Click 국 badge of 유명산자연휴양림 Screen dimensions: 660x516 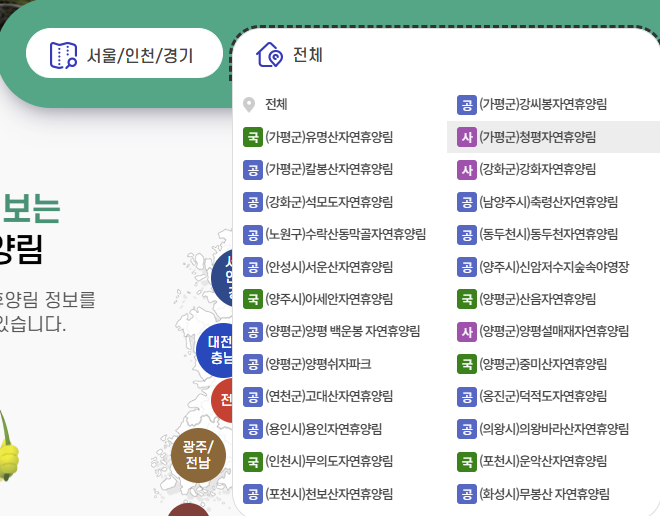[253, 137]
